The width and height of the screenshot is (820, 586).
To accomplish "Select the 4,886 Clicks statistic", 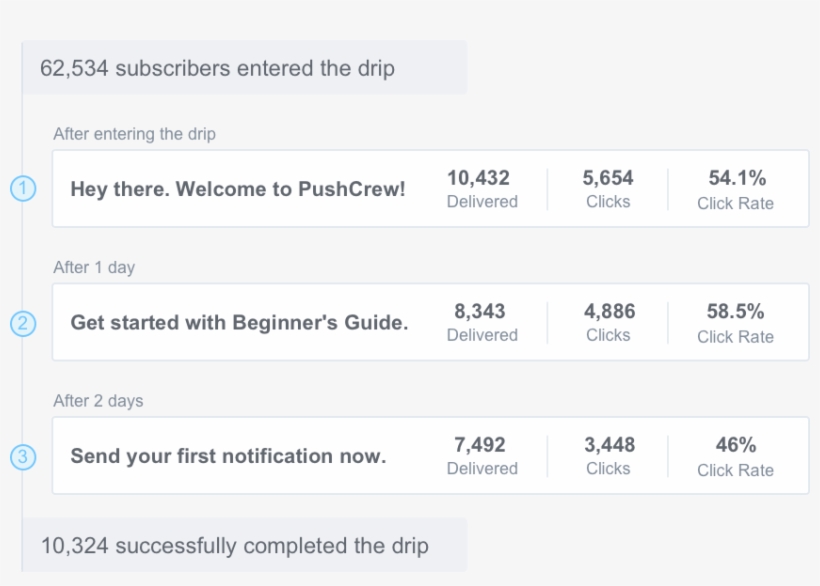I will tap(608, 322).
